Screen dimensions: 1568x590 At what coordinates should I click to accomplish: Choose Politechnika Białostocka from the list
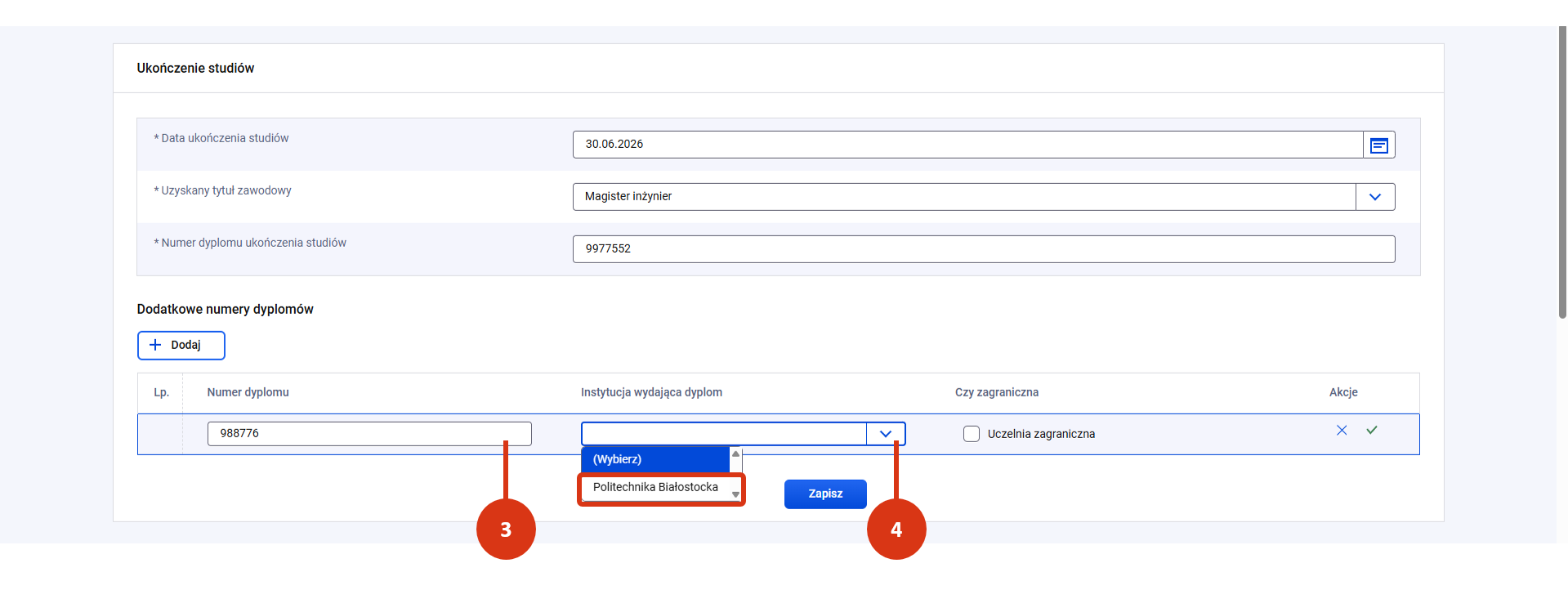655,487
